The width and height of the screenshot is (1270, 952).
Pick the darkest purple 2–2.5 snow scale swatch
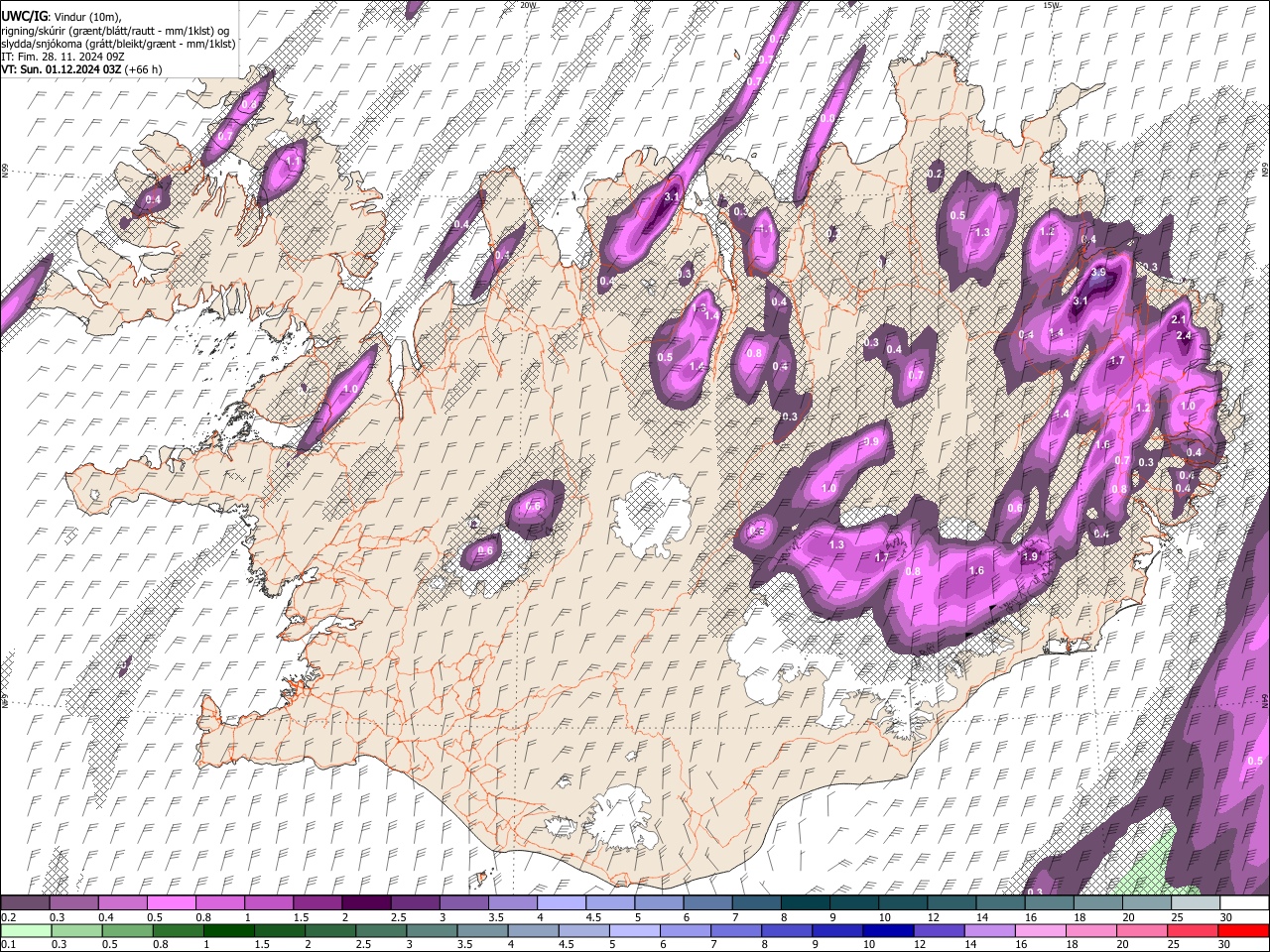[x=366, y=903]
